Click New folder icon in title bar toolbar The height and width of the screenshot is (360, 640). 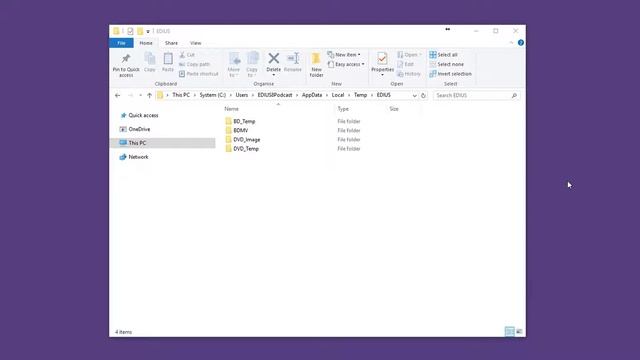coord(140,31)
